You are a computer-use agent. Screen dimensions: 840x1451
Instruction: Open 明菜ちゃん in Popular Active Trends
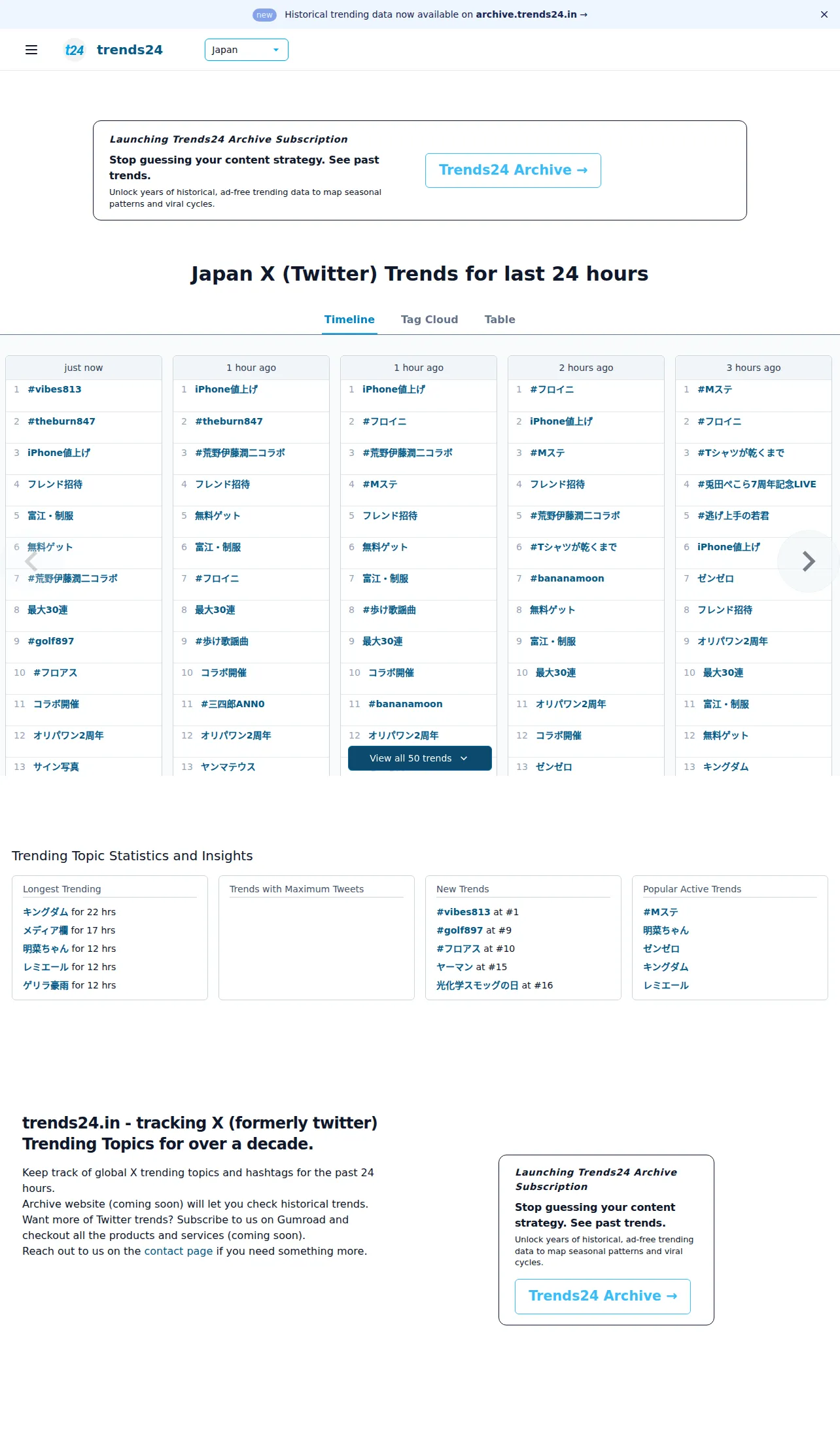point(666,930)
